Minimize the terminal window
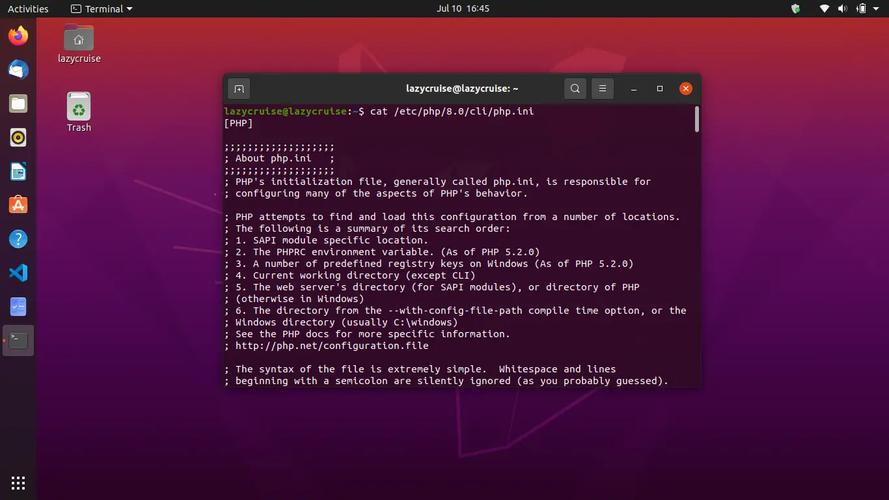The image size is (889, 500). (634, 89)
